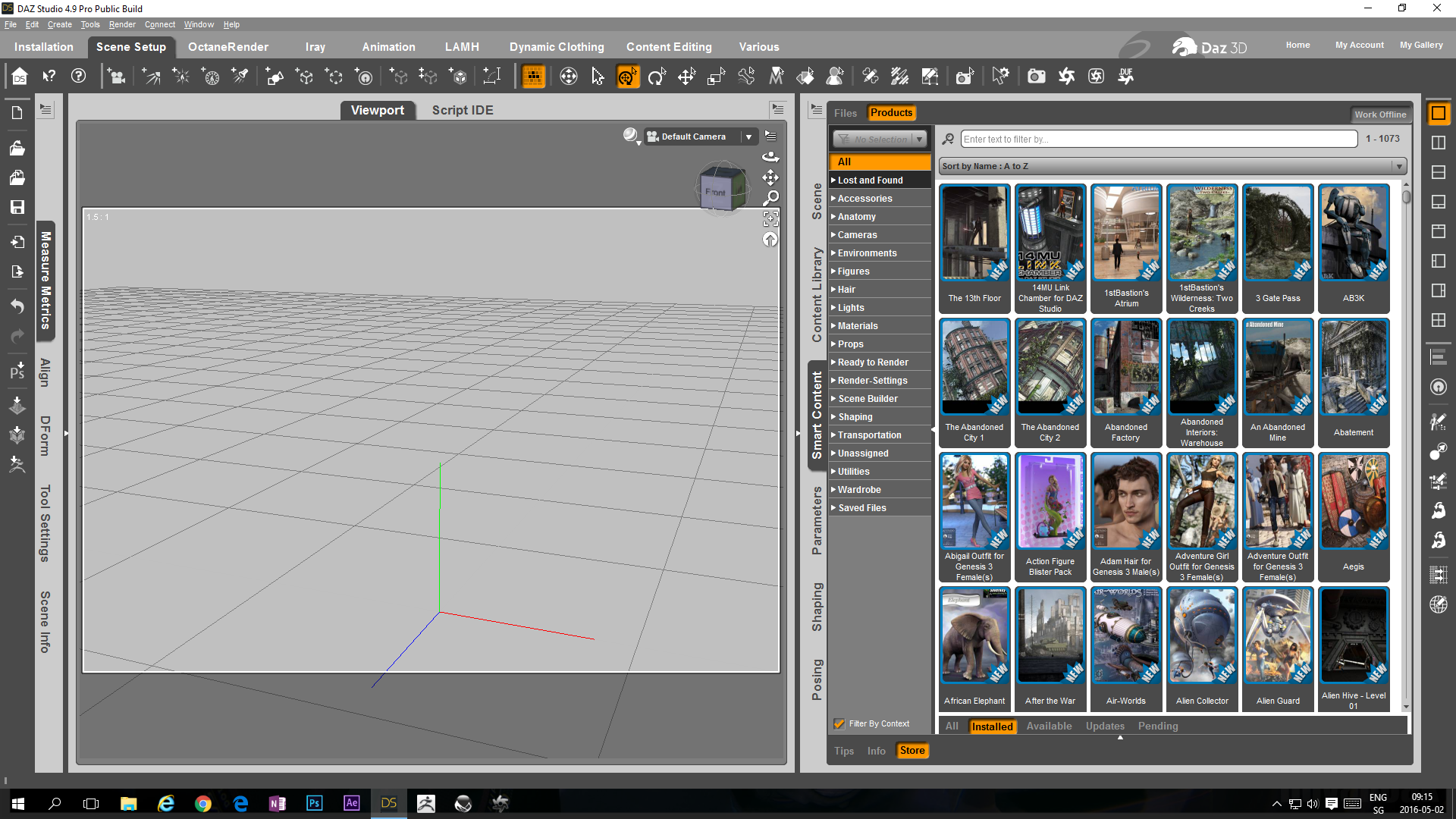Select the Installed filter at bottom
This screenshot has width=1456, height=819.
992,726
